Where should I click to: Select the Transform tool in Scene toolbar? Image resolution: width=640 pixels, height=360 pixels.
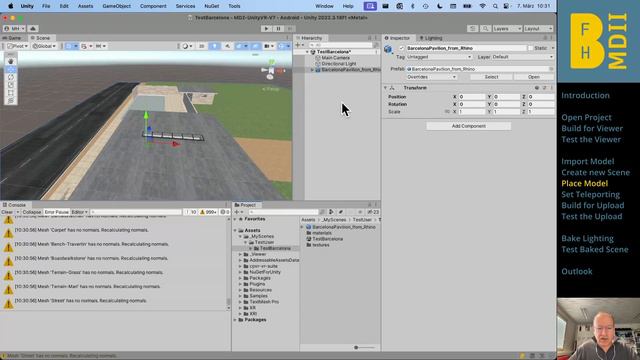pos(11,100)
